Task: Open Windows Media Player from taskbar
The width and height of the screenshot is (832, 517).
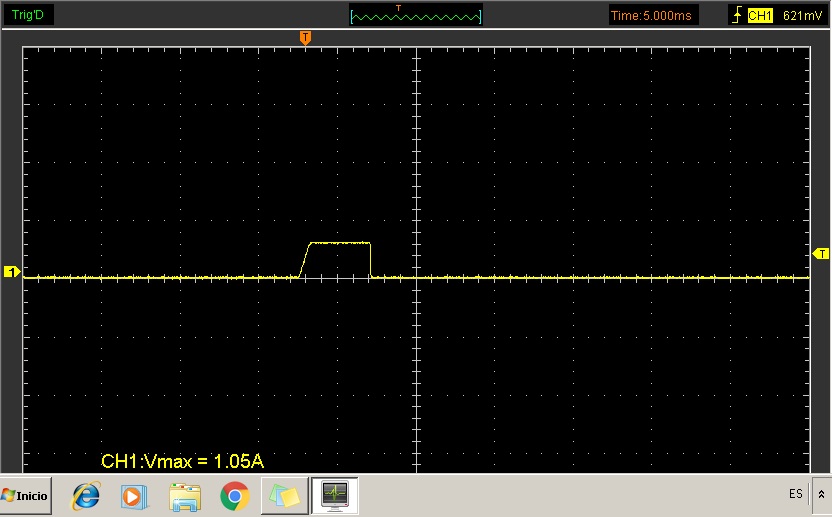Action: (134, 495)
